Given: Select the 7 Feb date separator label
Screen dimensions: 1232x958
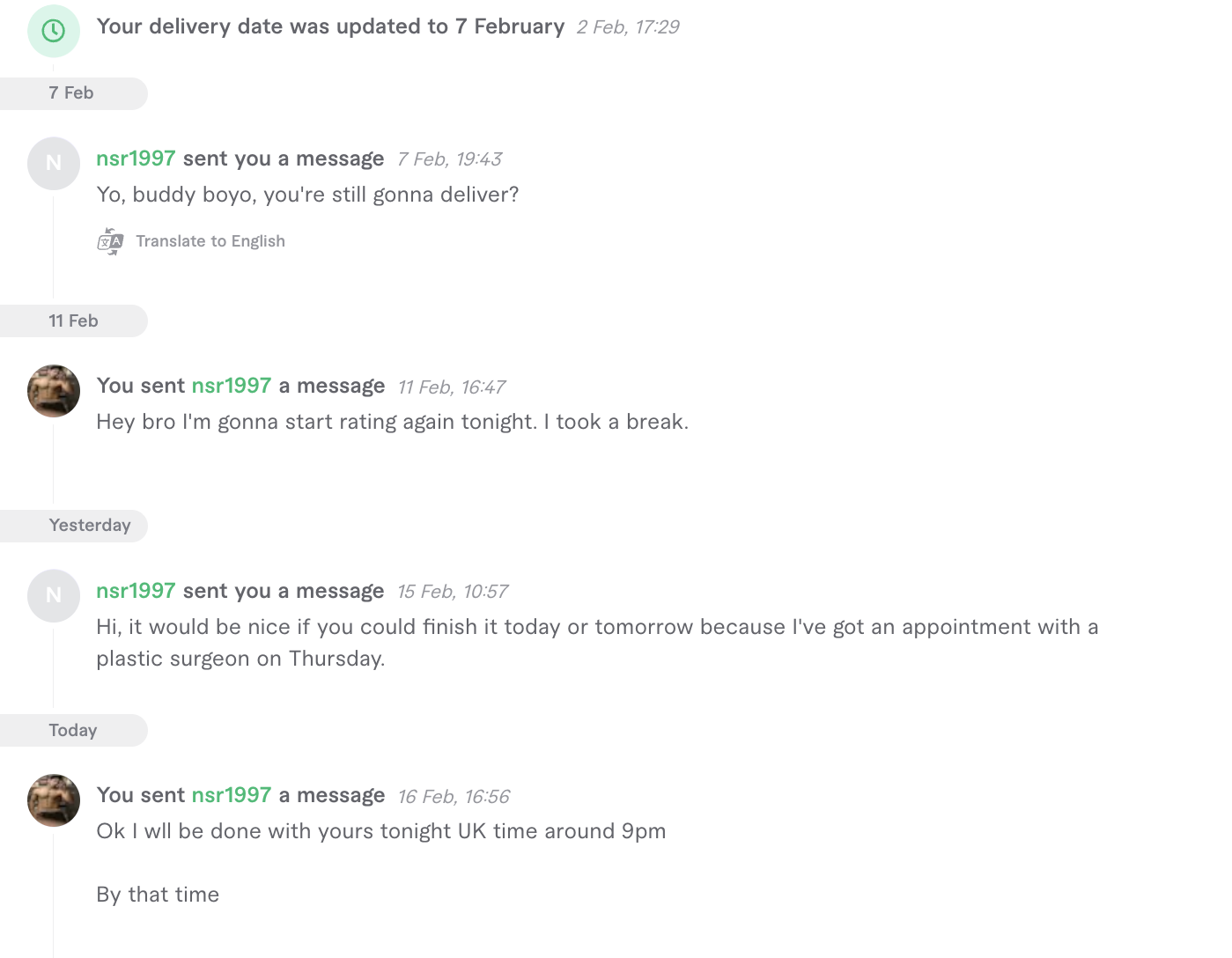Looking at the screenshot, I should (x=71, y=93).
